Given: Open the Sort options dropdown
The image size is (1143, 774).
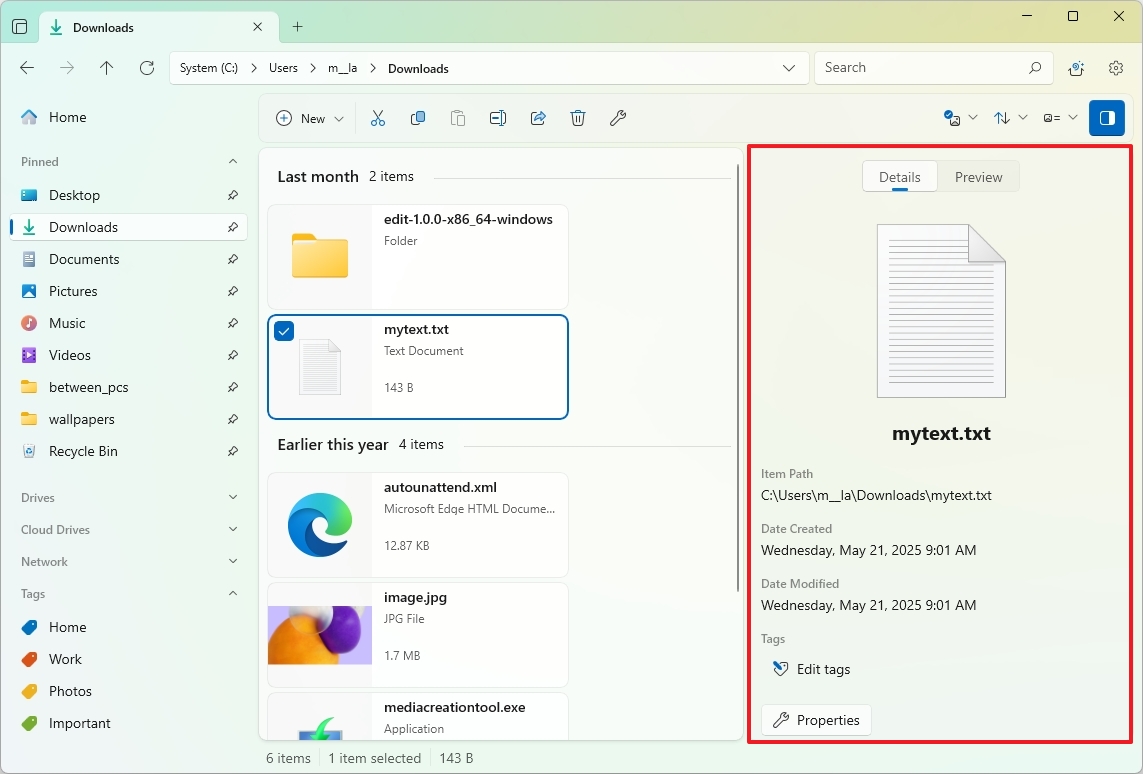Looking at the screenshot, I should [1010, 117].
